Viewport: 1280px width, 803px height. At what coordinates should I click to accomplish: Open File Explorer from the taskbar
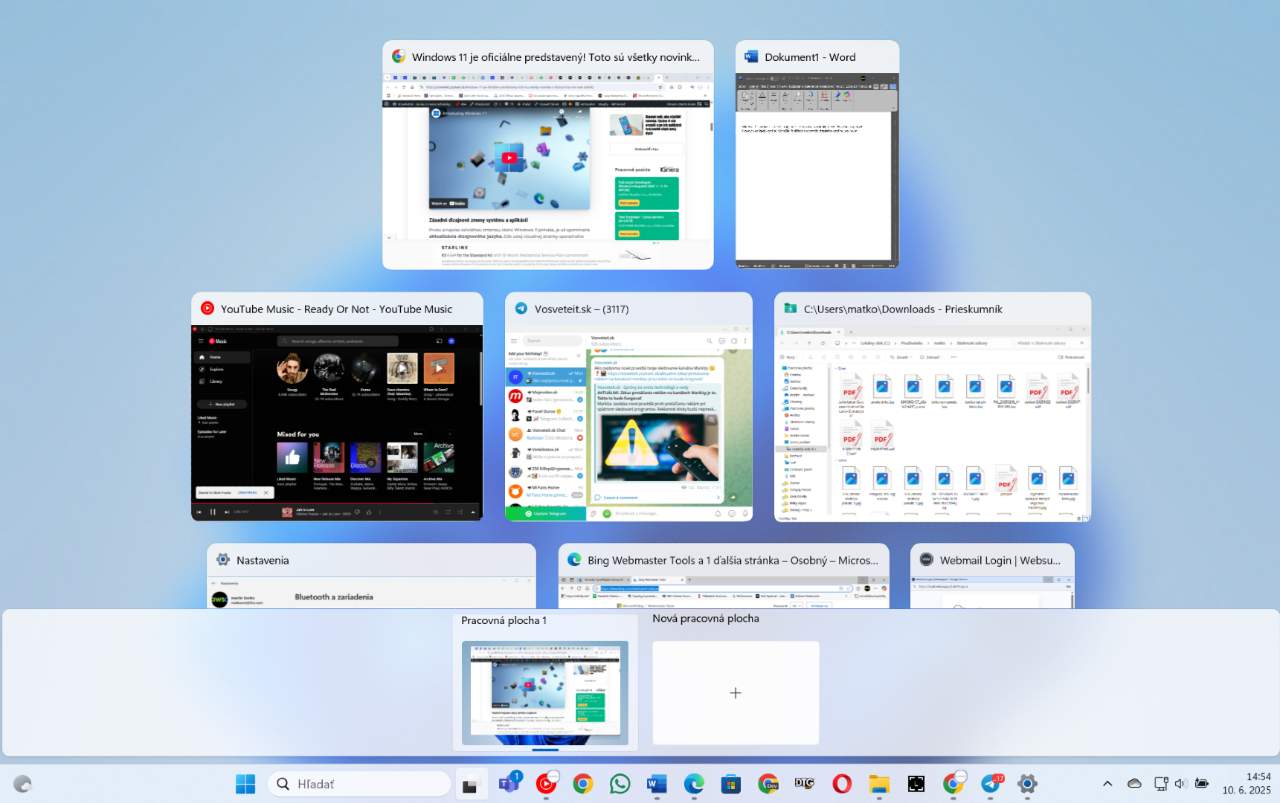click(x=879, y=784)
